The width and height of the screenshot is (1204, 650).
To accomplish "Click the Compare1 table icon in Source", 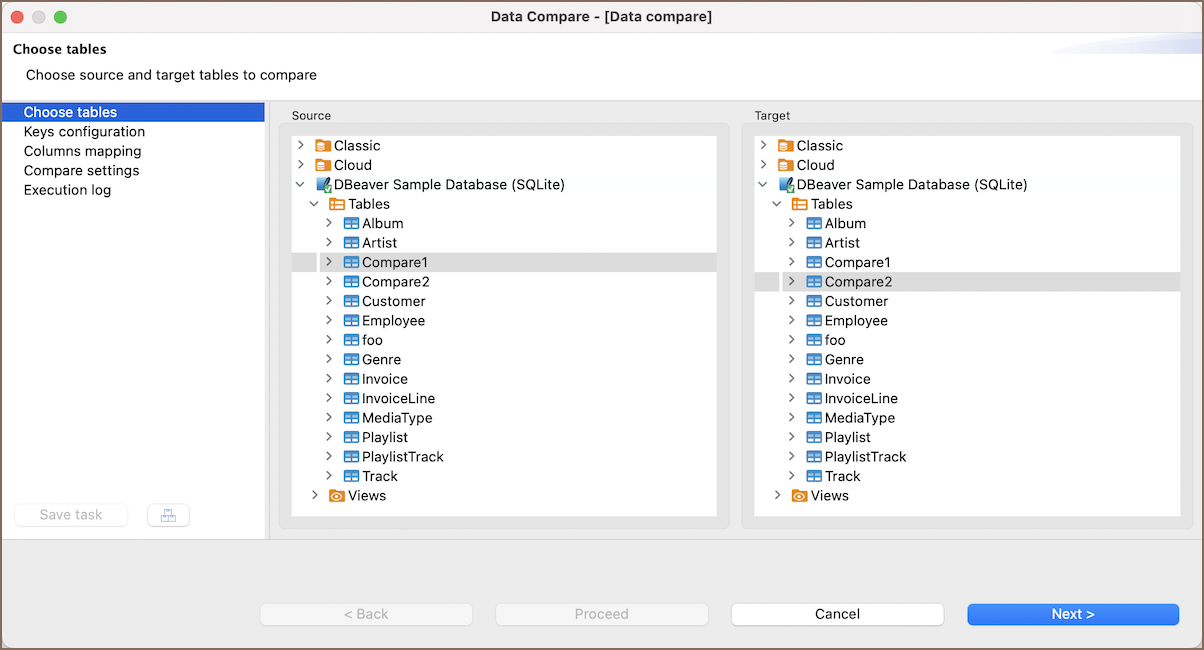I will pos(351,262).
